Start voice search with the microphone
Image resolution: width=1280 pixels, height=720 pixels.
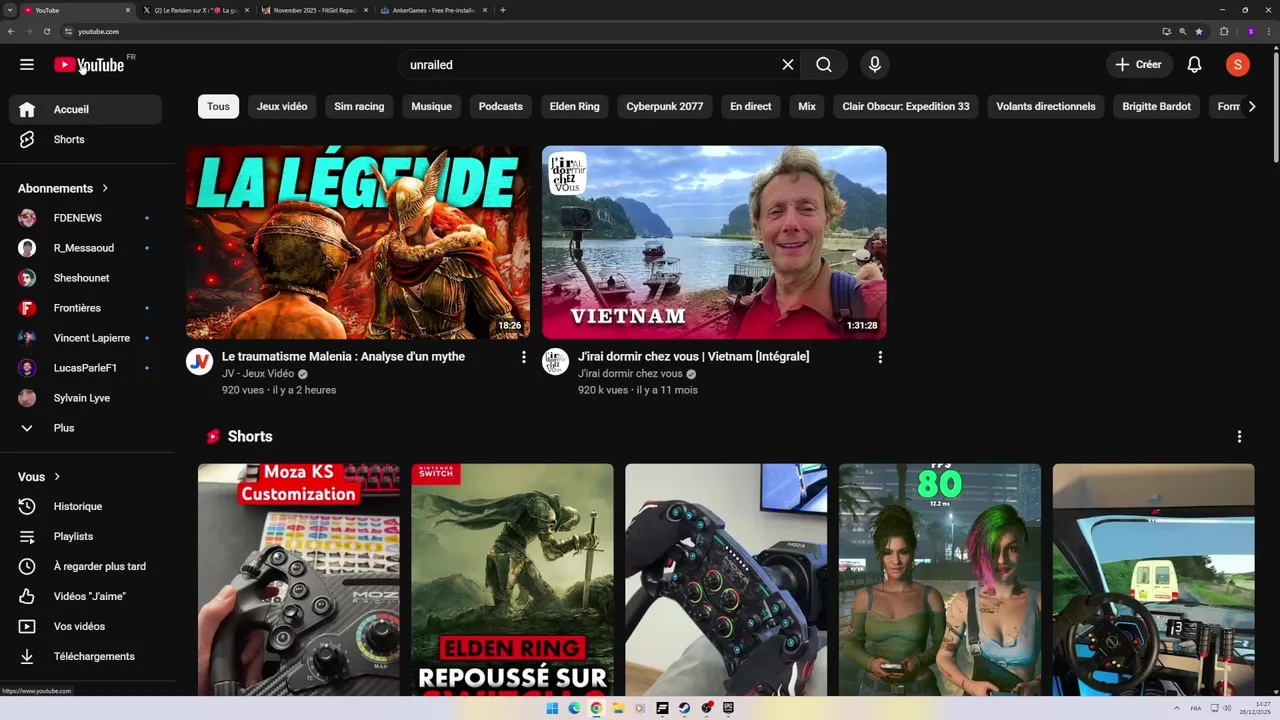tap(875, 65)
